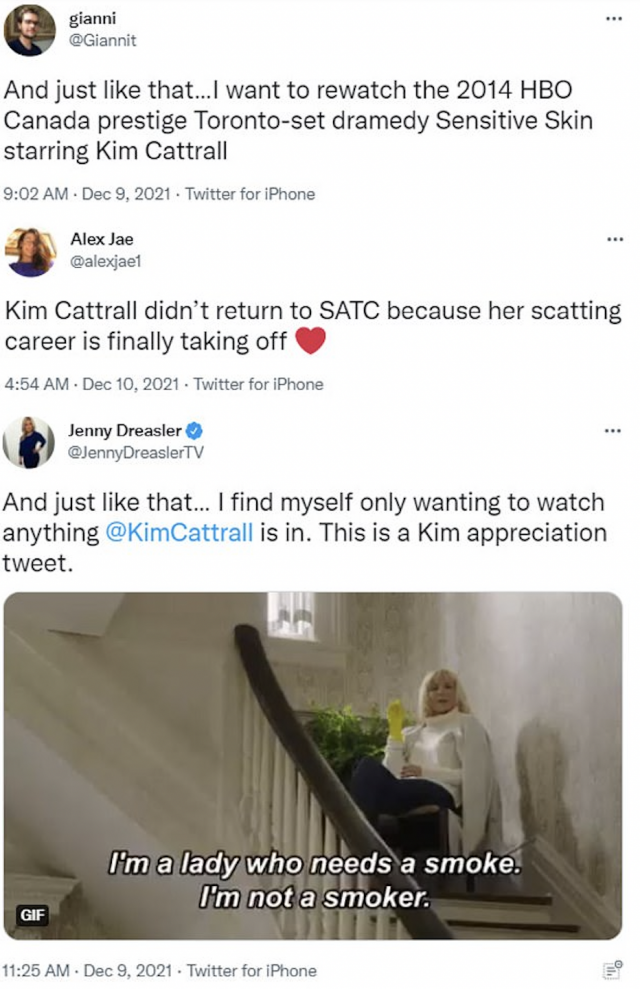Click Twitter for iPhone under gianni's tweet
640x989 pixels.
tap(250, 194)
